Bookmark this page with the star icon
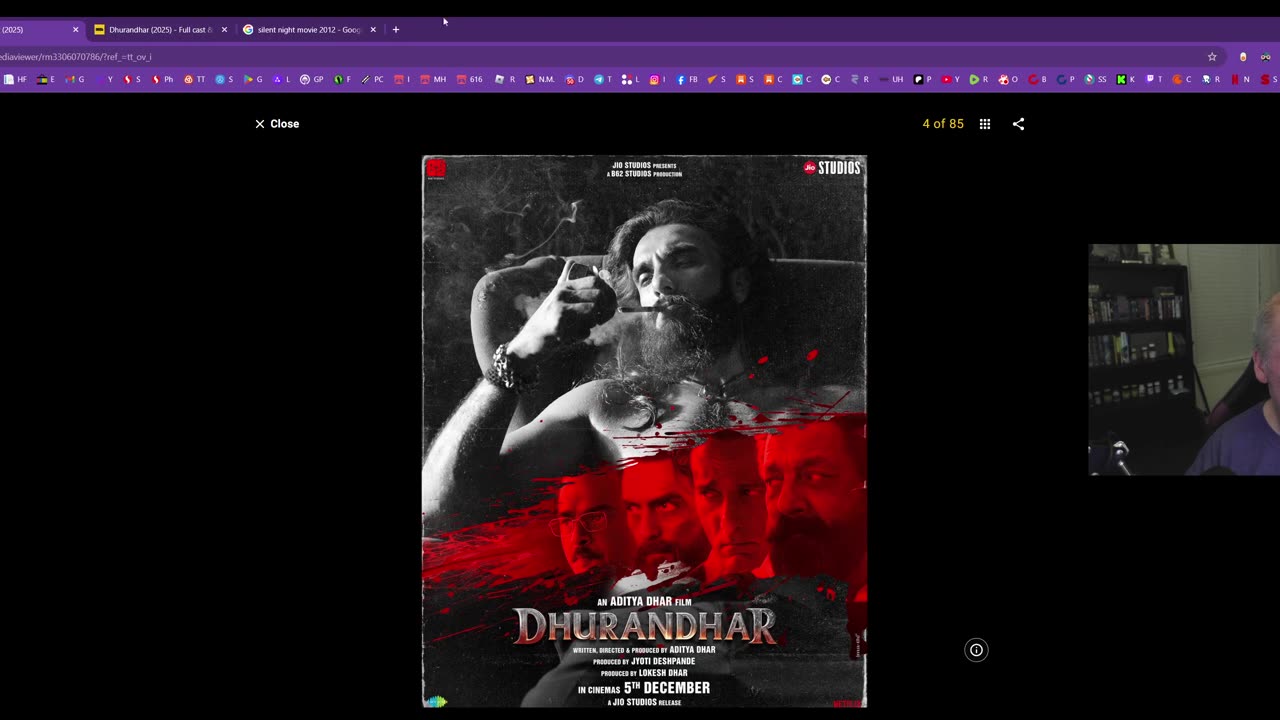Screen dimensions: 1280x720 tap(1212, 57)
